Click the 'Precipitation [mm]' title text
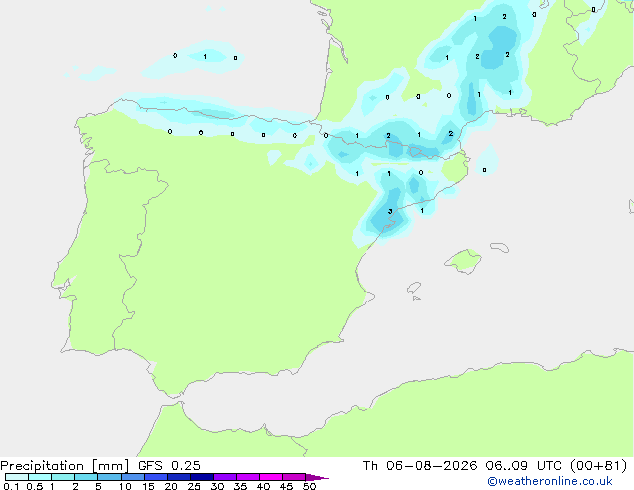Image resolution: width=634 pixels, height=490 pixels. point(65,466)
